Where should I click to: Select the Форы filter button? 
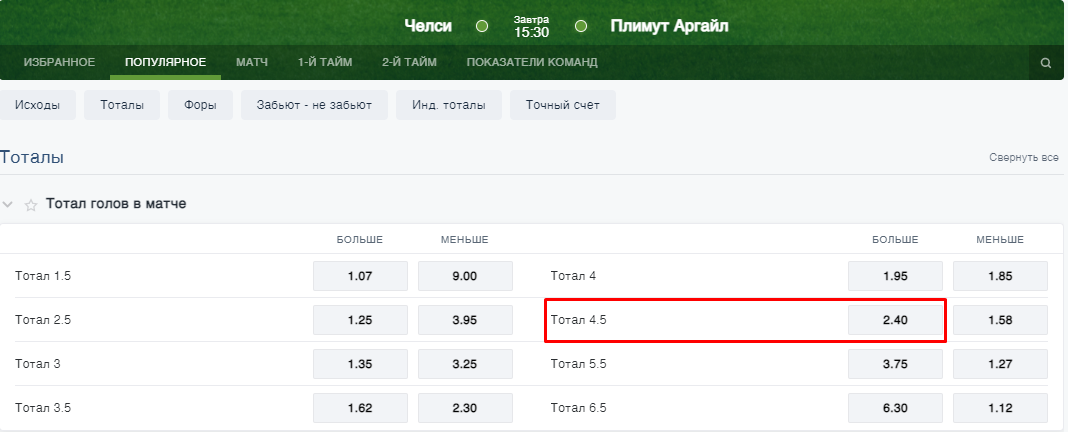coord(200,105)
